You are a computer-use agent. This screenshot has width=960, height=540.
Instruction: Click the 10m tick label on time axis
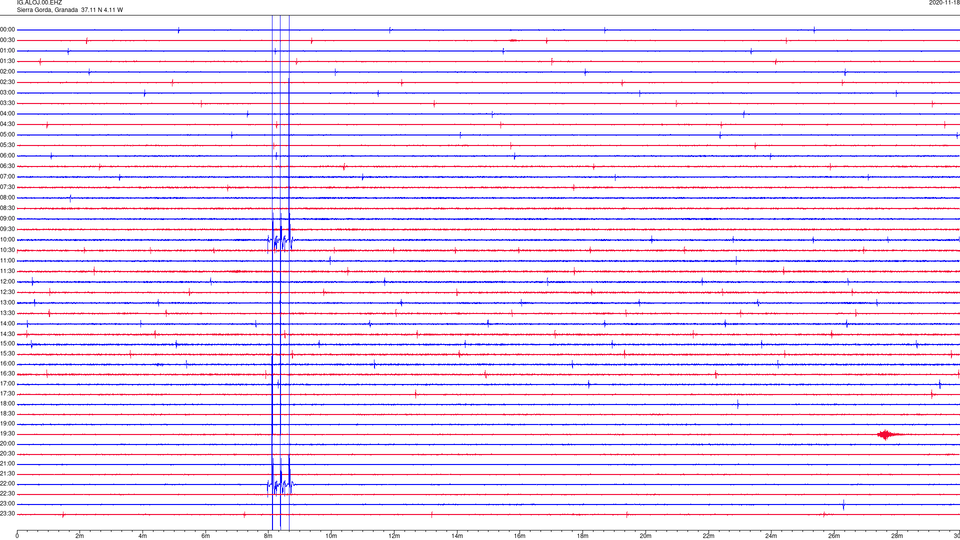click(x=331, y=536)
